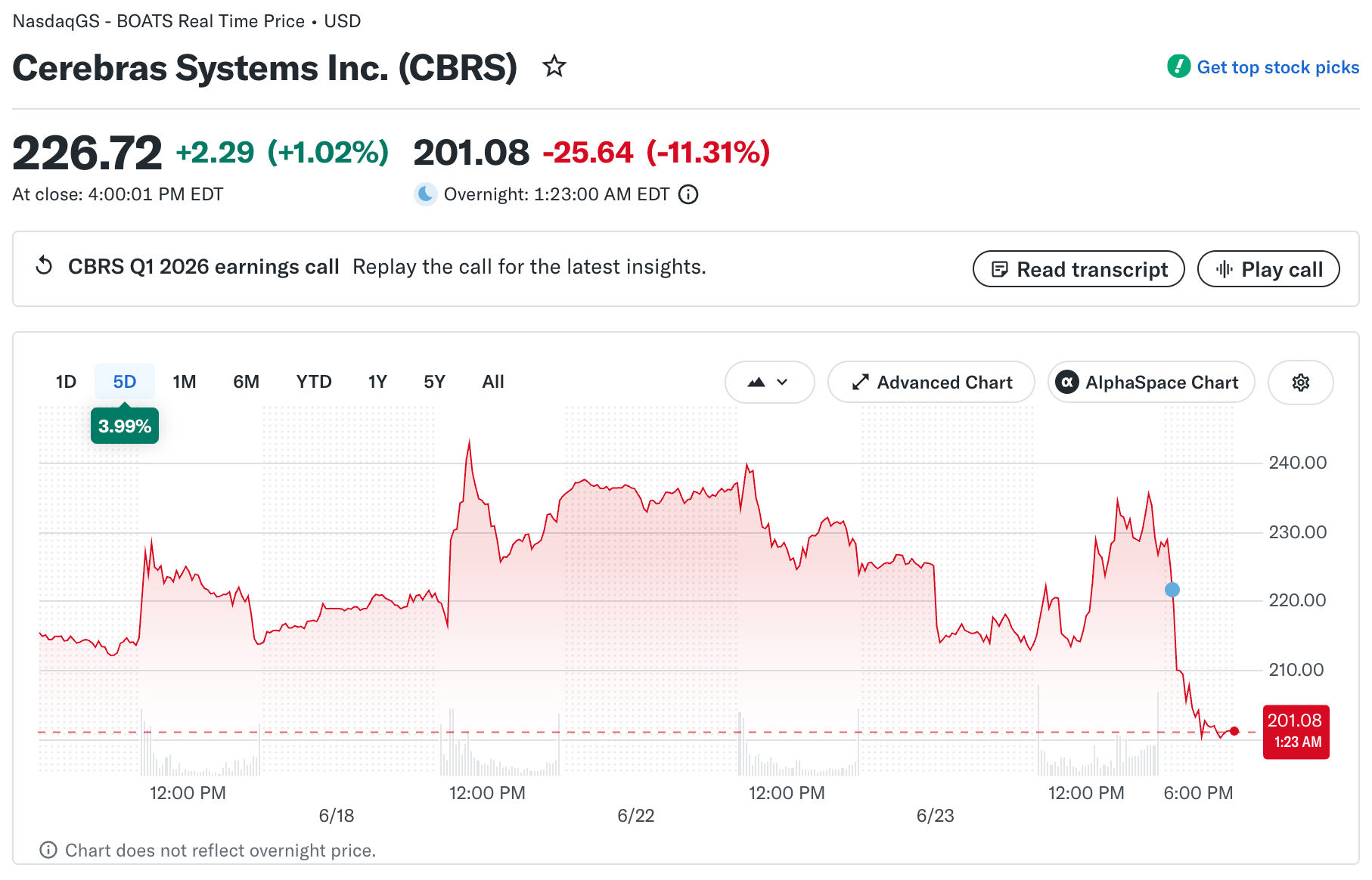Viewport: 1372px width, 880px height.
Task: Start the Play call button
Action: click(x=1268, y=269)
